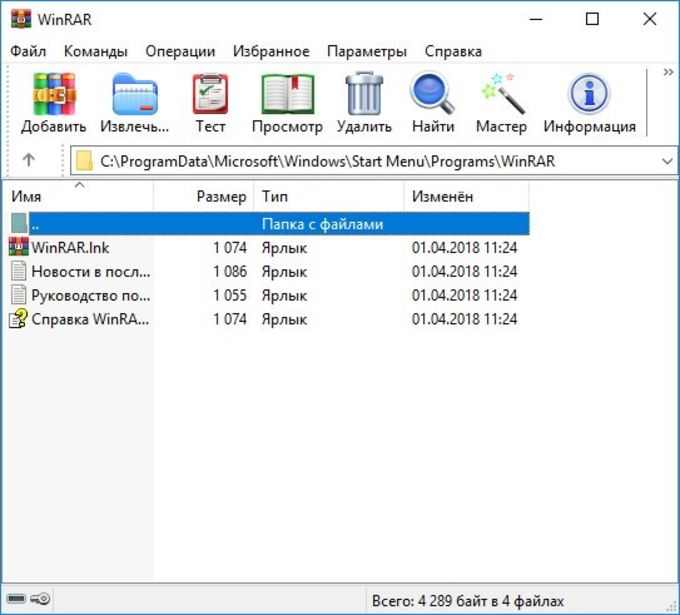The height and width of the screenshot is (615, 680).
Task: Click the Папка с файлами type text
Action: click(322, 224)
